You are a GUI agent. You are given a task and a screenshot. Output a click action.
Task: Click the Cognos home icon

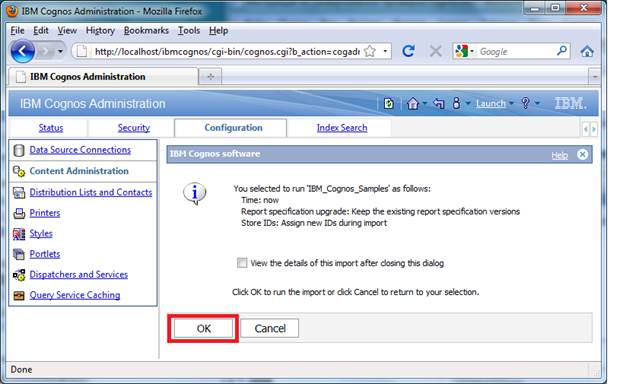(x=413, y=104)
